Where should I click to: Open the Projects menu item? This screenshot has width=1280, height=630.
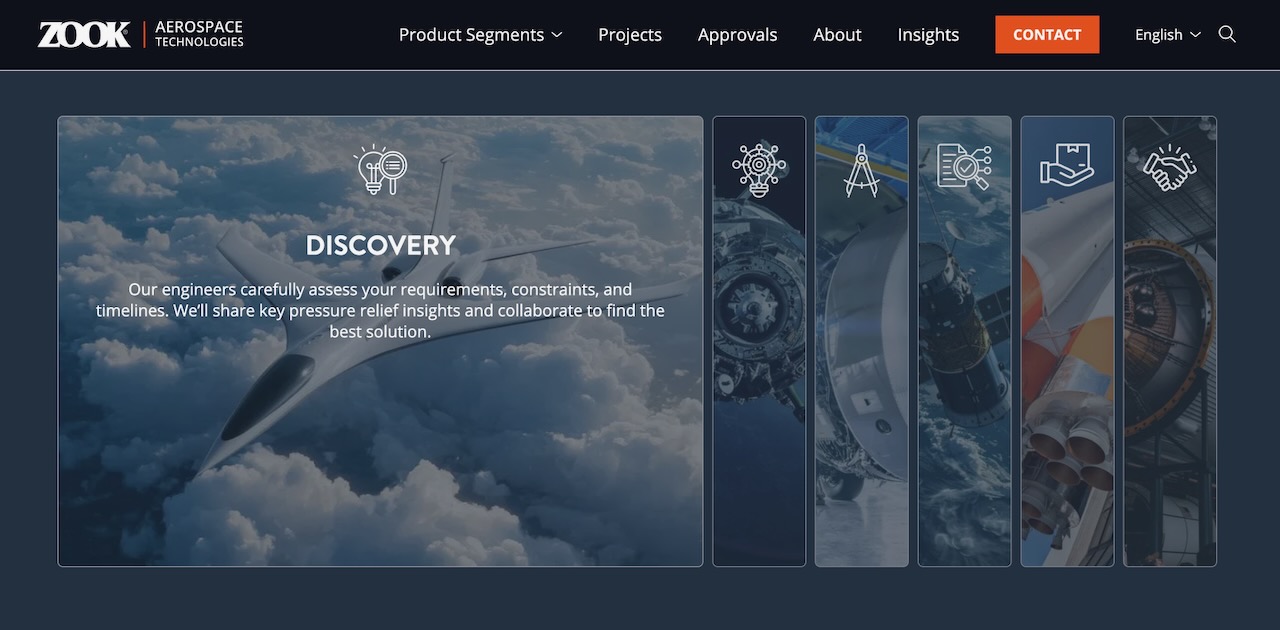pos(630,35)
